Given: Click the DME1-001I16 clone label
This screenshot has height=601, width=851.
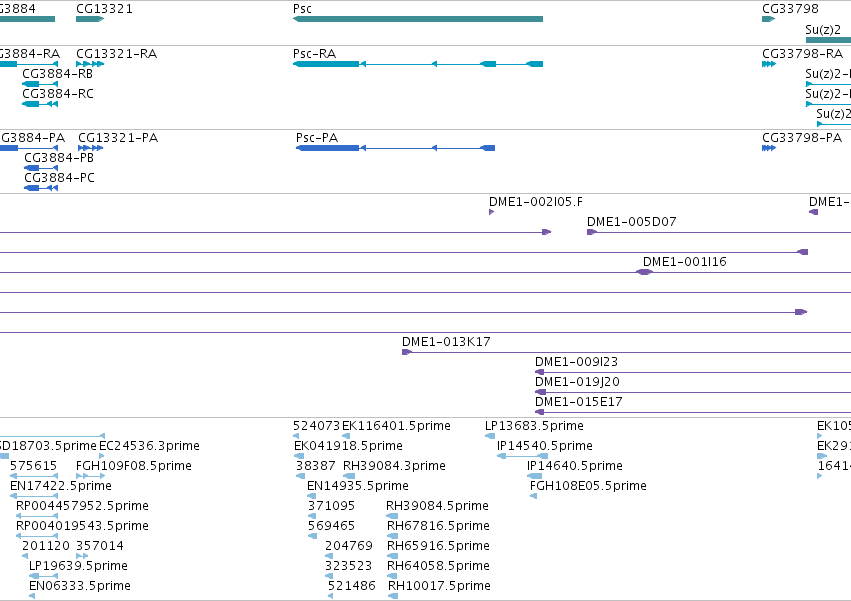Looking at the screenshot, I should point(684,262).
